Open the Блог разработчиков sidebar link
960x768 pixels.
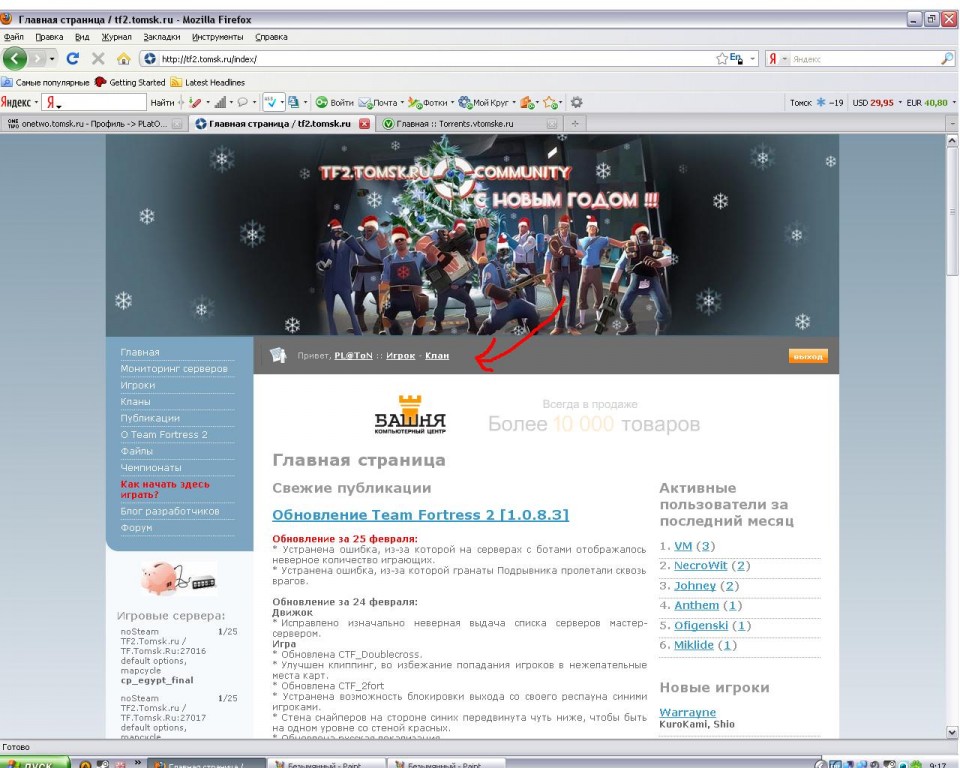point(170,511)
